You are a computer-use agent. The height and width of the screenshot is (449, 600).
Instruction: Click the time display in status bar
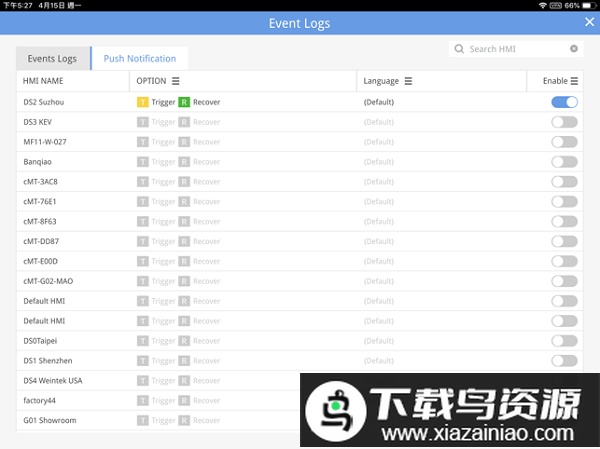point(18,5)
